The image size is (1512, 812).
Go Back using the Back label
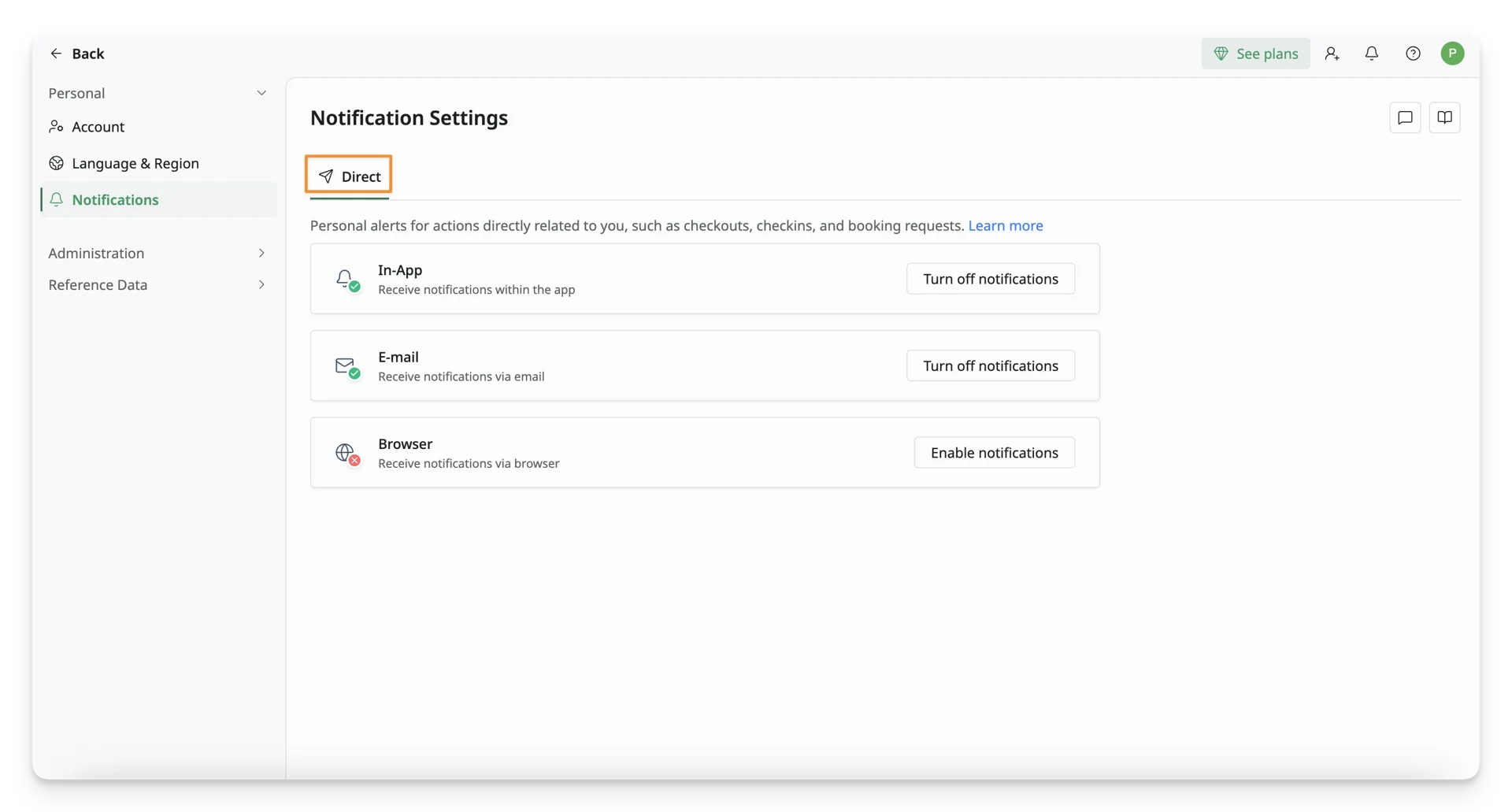[x=88, y=54]
